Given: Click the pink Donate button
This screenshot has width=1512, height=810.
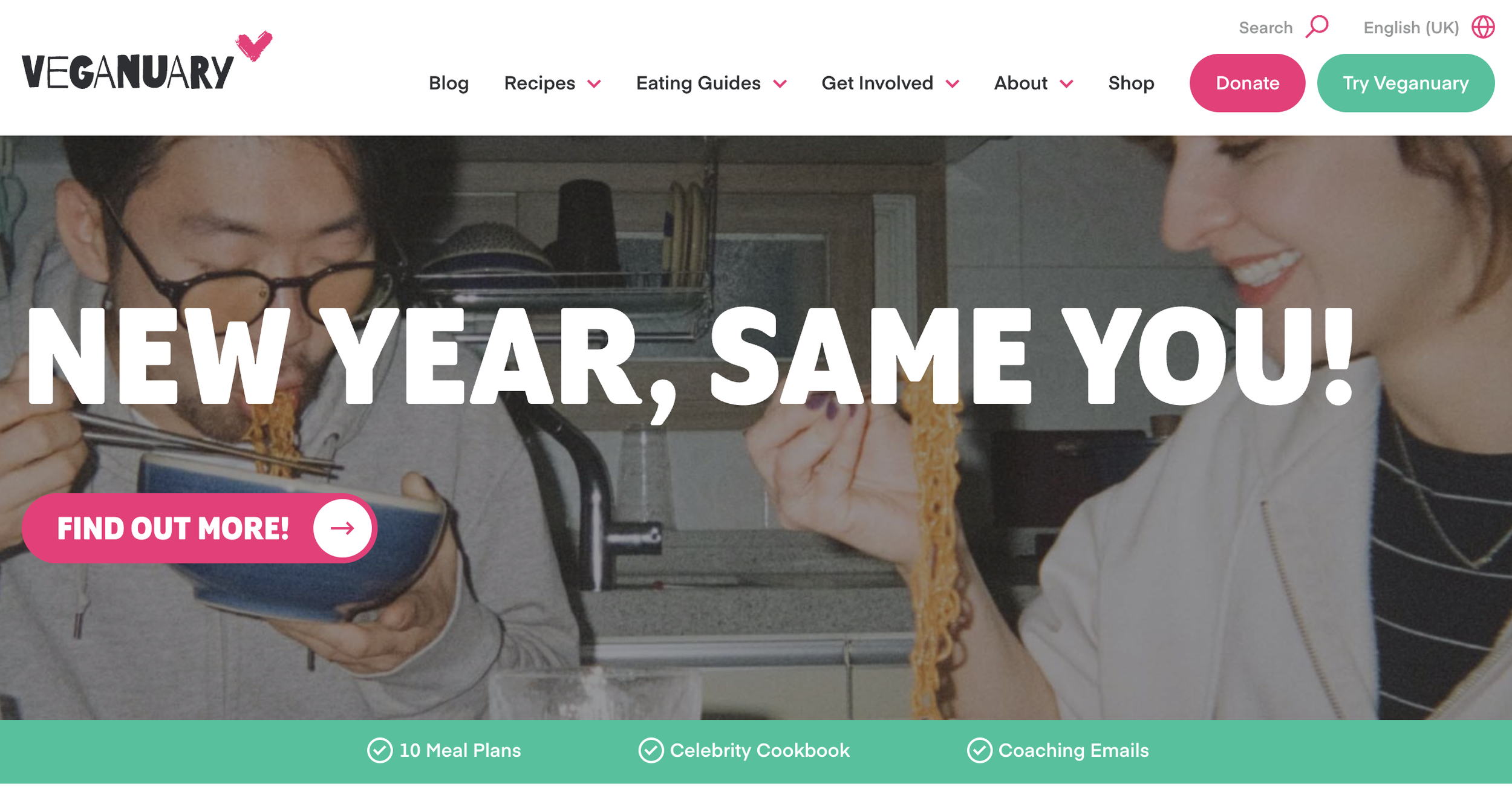Looking at the screenshot, I should 1247,83.
